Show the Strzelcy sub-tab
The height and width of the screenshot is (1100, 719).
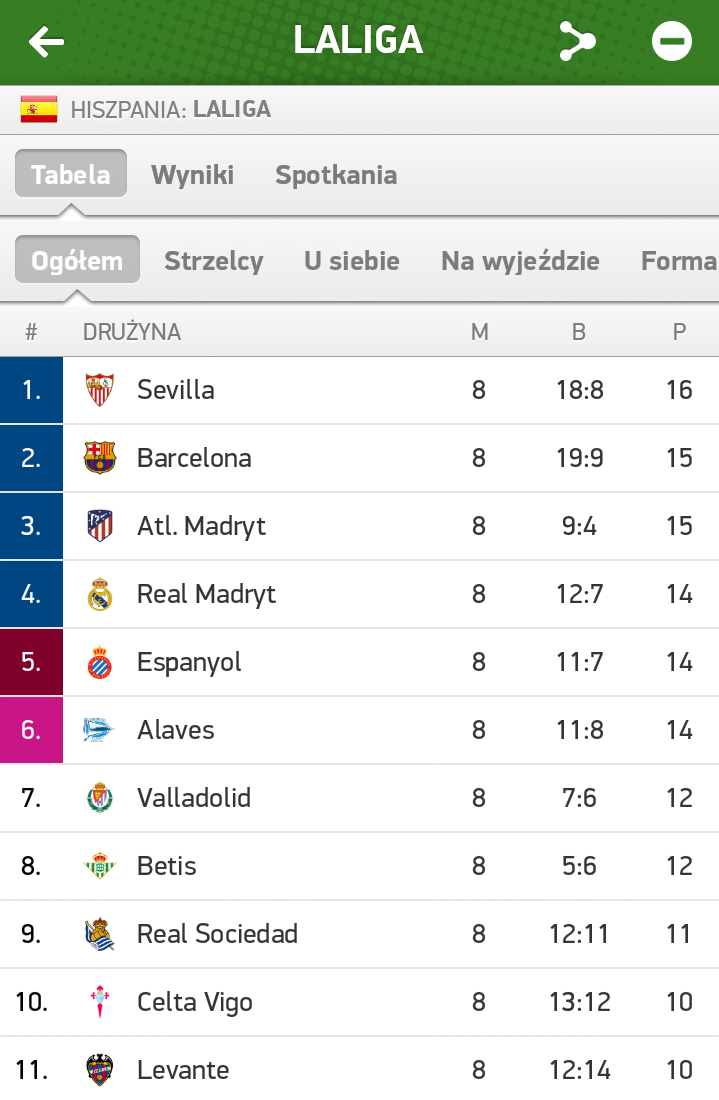(x=214, y=261)
